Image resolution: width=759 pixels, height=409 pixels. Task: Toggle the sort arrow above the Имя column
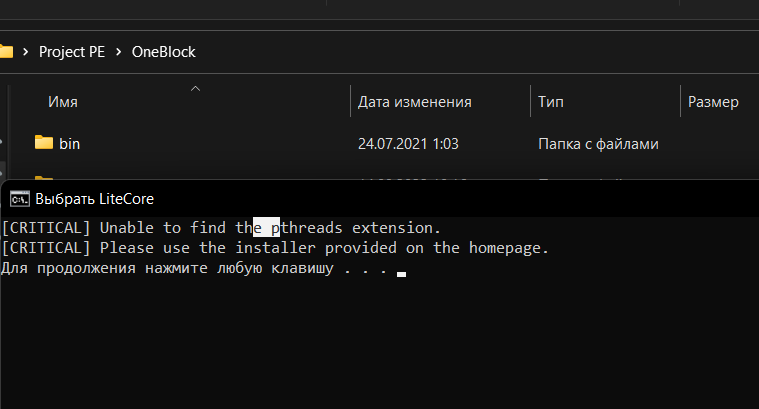coord(196,89)
